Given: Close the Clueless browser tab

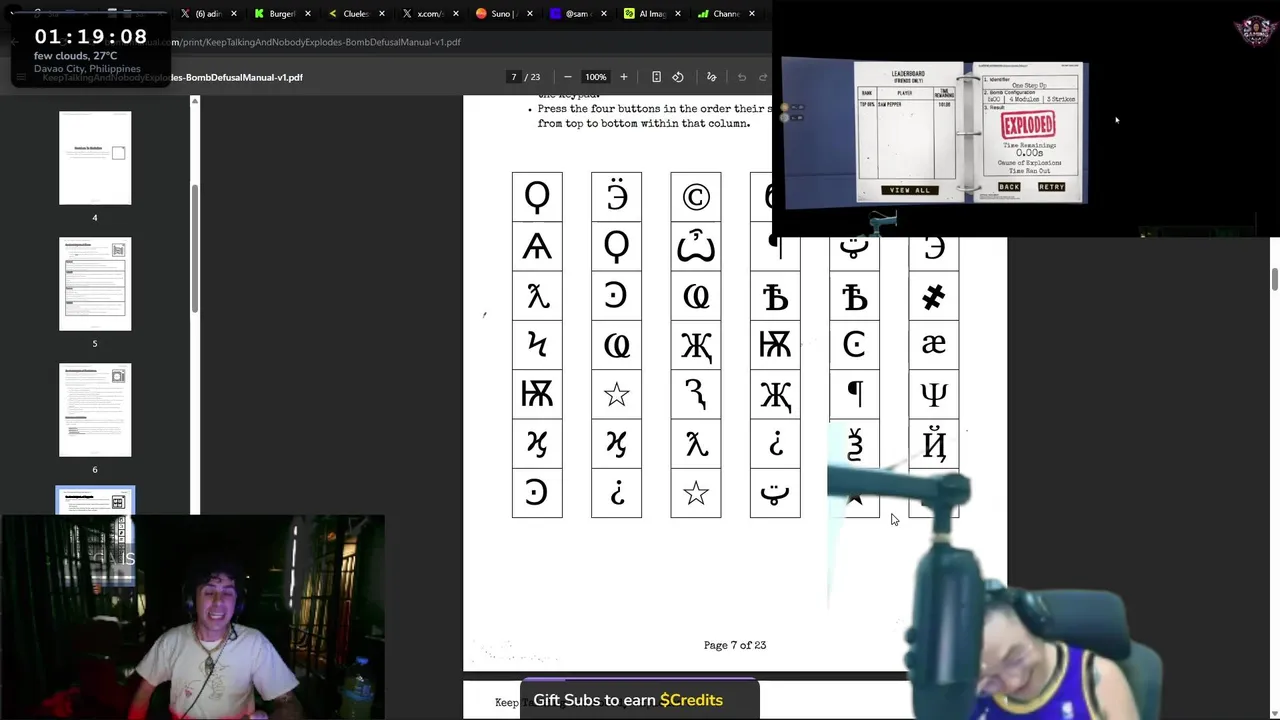Looking at the screenshot, I should 382,14.
